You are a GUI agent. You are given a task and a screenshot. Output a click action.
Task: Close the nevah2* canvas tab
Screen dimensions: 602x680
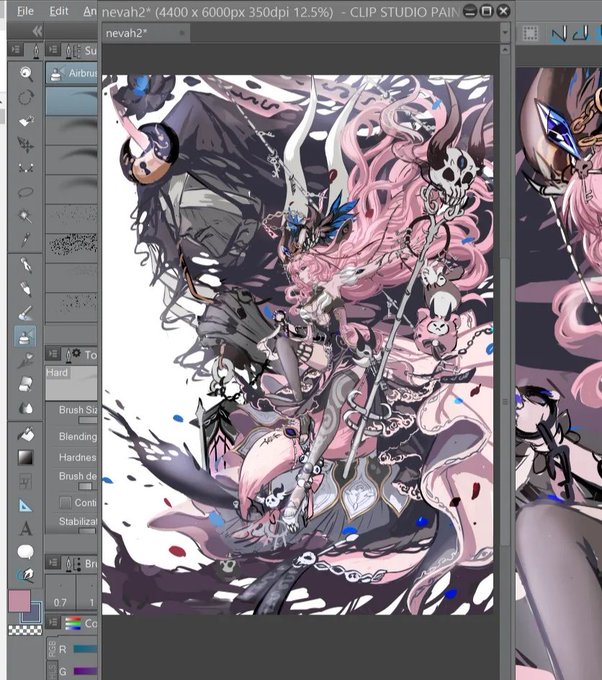182,33
